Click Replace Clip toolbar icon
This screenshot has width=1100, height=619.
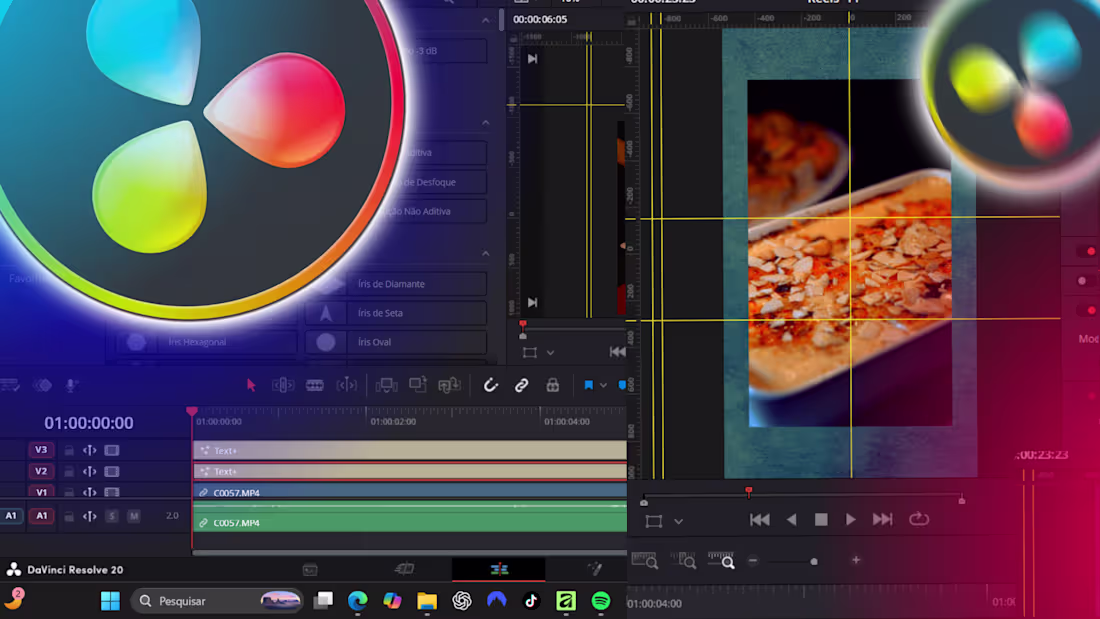click(x=450, y=385)
